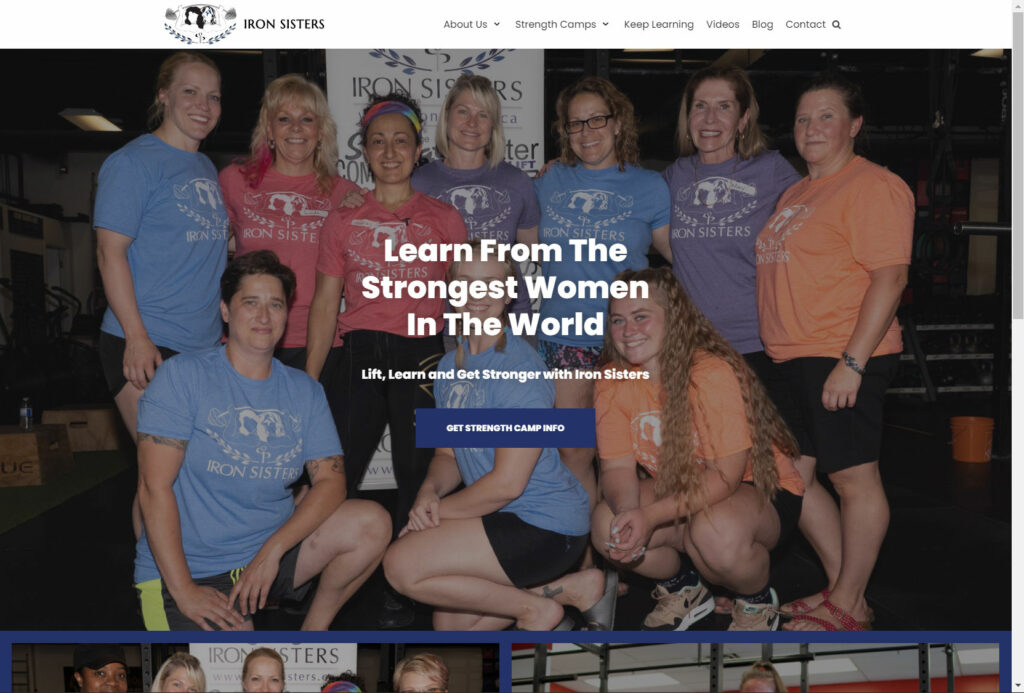Click the Lift, Learn and Get Stronger tagline
This screenshot has width=1024, height=693.
click(505, 374)
